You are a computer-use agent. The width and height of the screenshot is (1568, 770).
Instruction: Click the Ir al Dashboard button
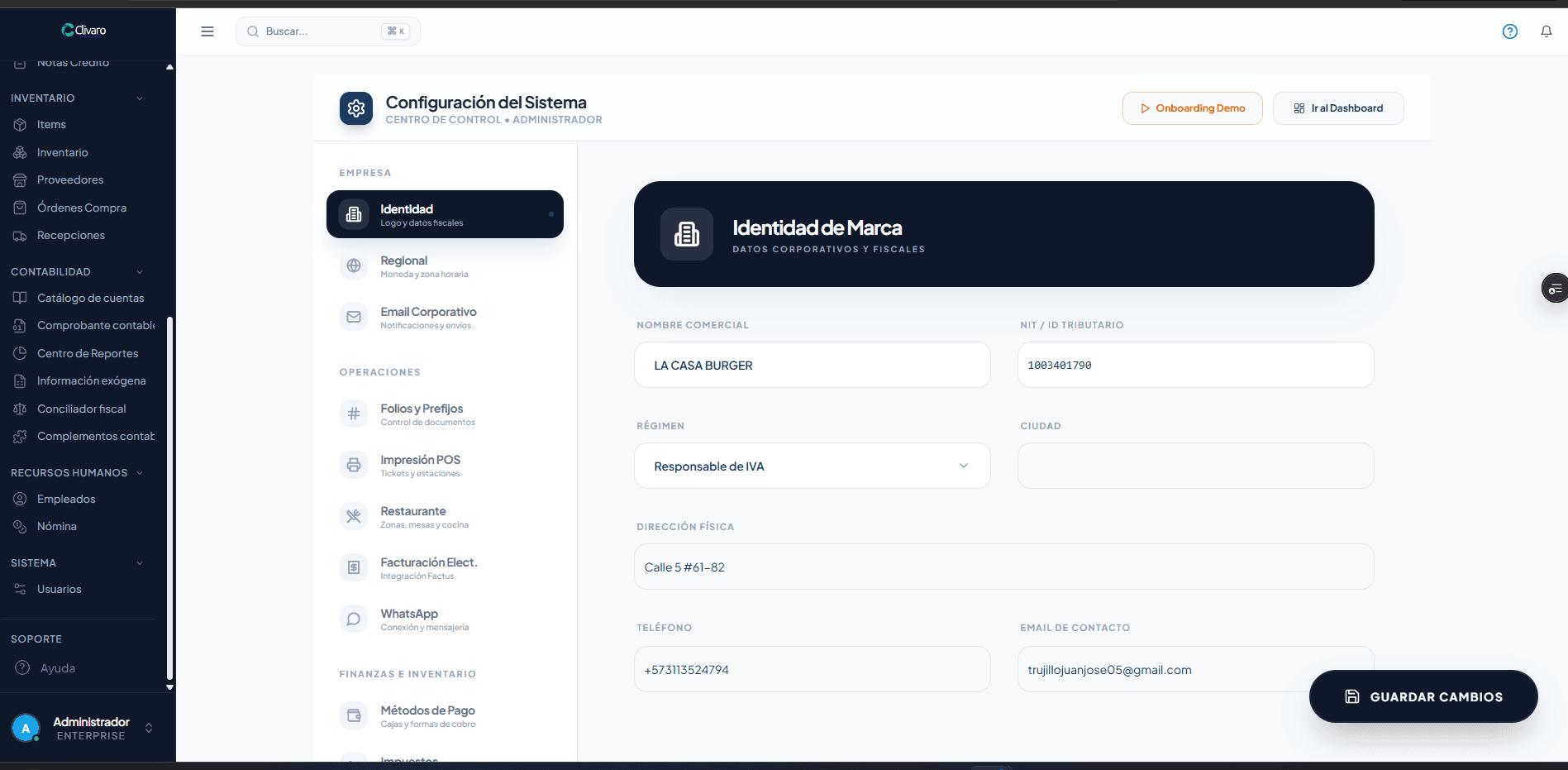(1337, 108)
